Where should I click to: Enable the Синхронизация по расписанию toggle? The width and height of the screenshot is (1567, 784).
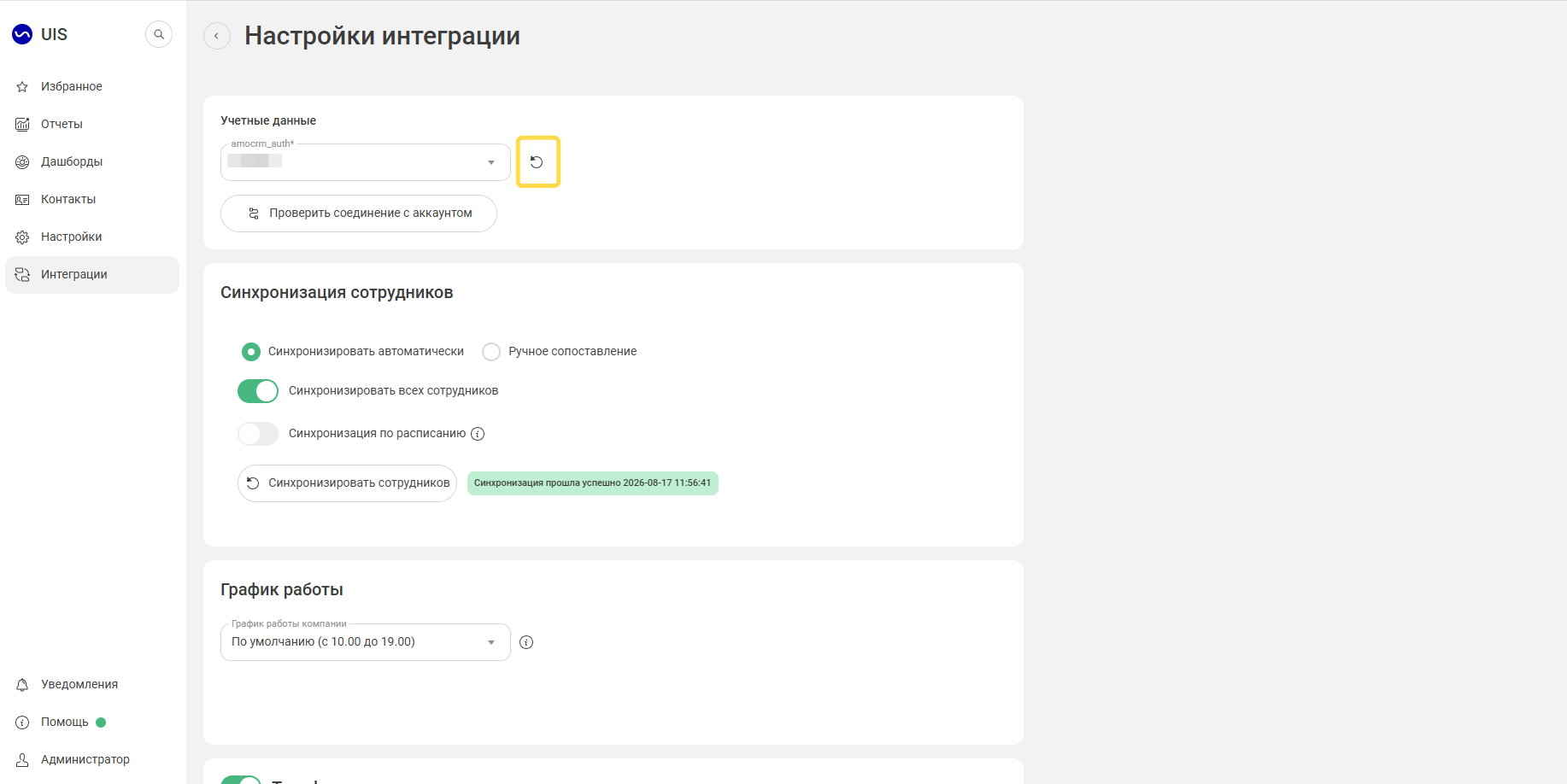258,434
